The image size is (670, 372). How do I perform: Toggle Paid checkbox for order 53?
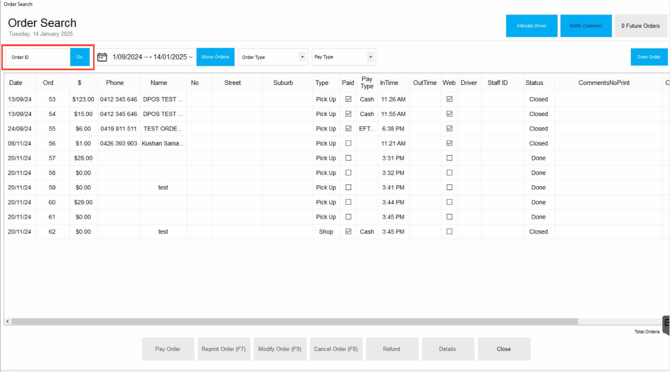point(348,99)
